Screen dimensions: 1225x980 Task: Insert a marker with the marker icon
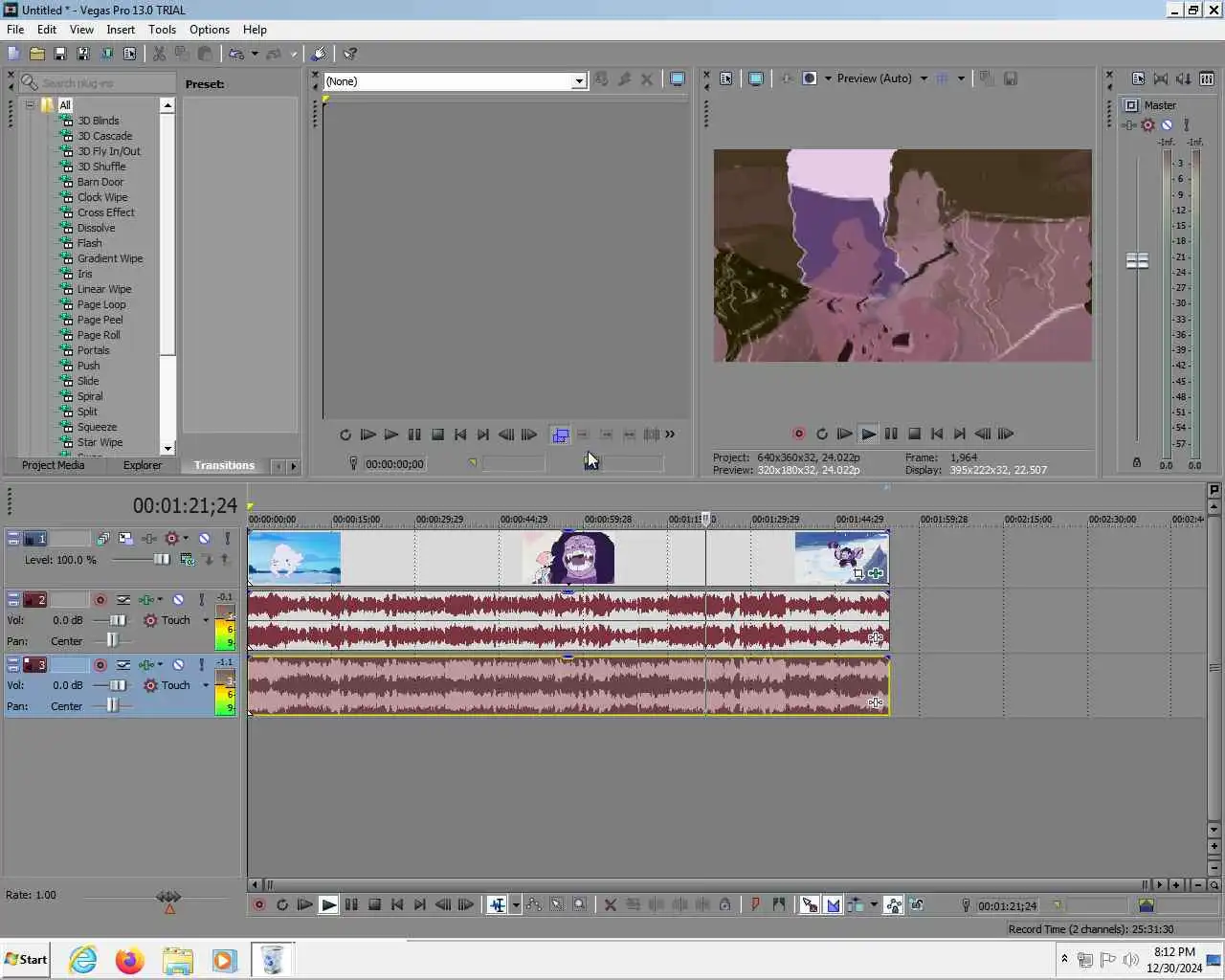[755, 905]
